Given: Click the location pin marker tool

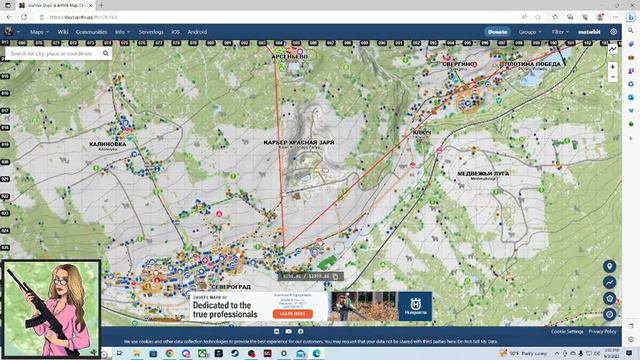Looking at the screenshot, I should tap(609, 266).
